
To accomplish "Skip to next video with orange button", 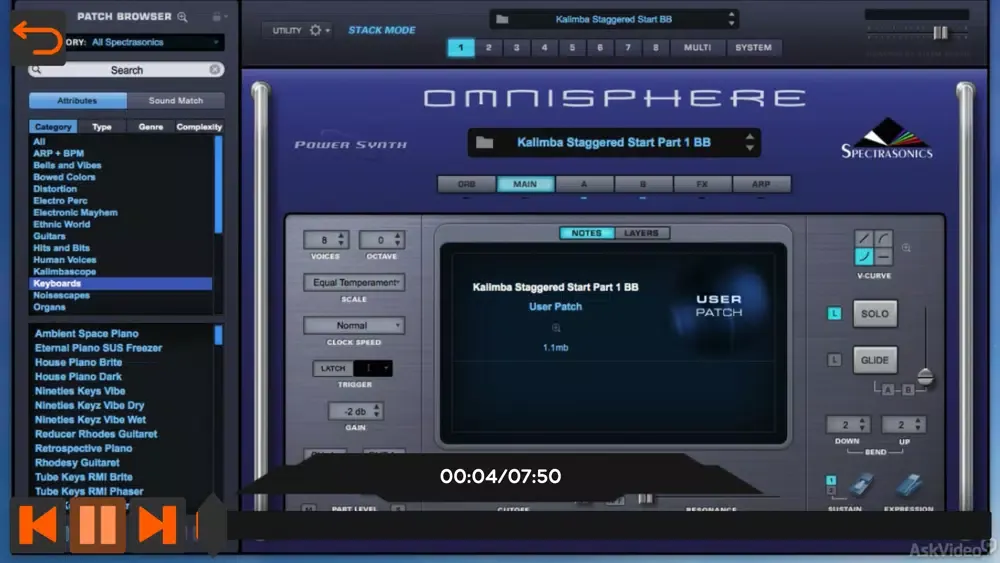I will coord(157,525).
